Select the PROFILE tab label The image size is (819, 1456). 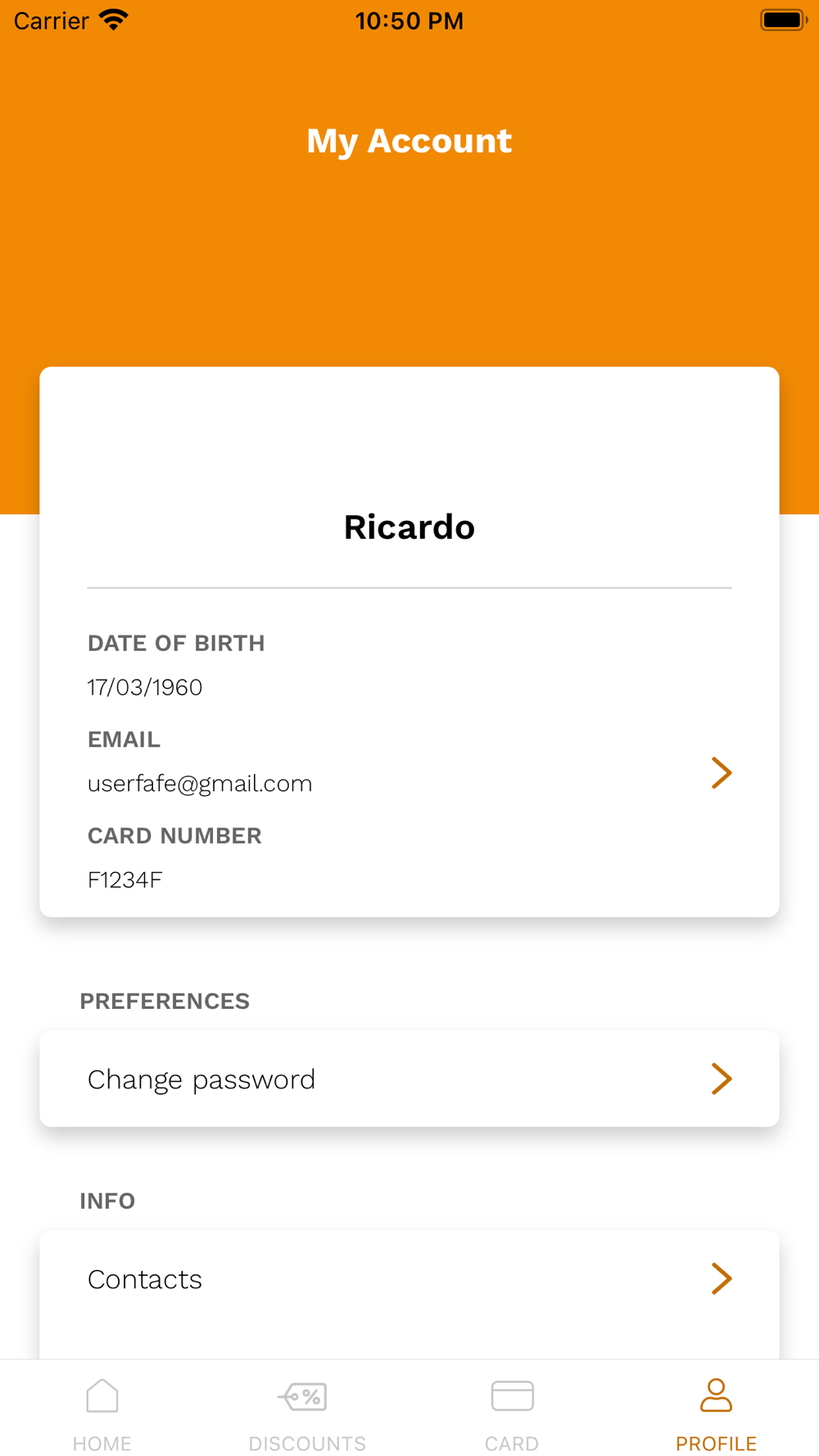(716, 1443)
